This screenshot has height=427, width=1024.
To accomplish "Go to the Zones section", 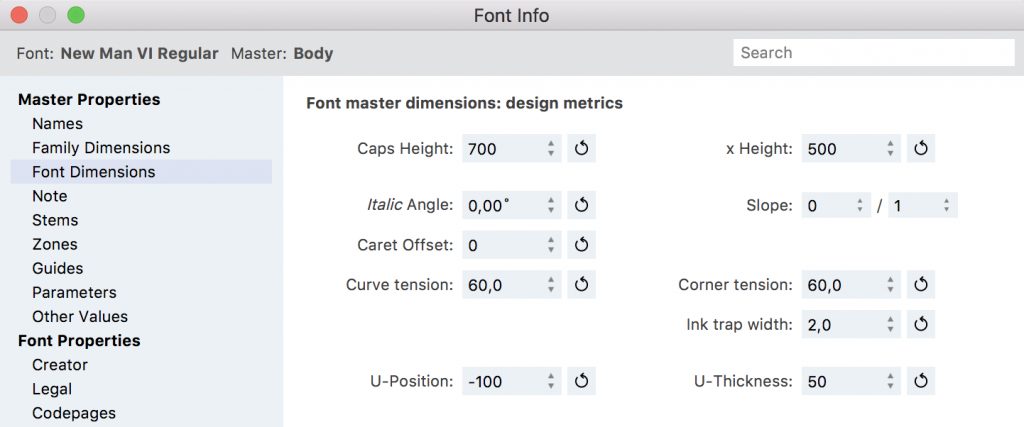I will point(54,244).
